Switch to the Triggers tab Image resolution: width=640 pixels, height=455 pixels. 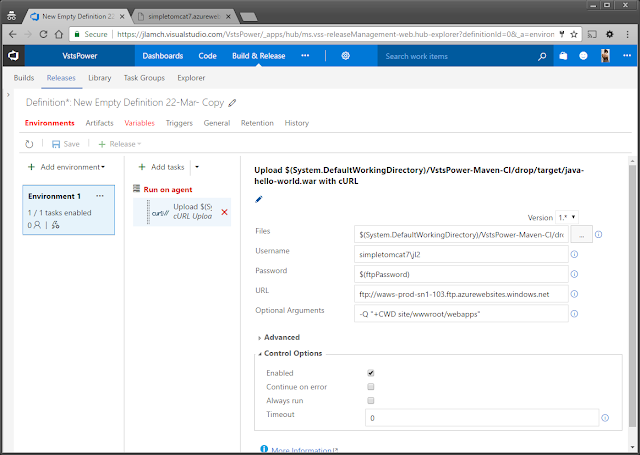click(x=179, y=123)
